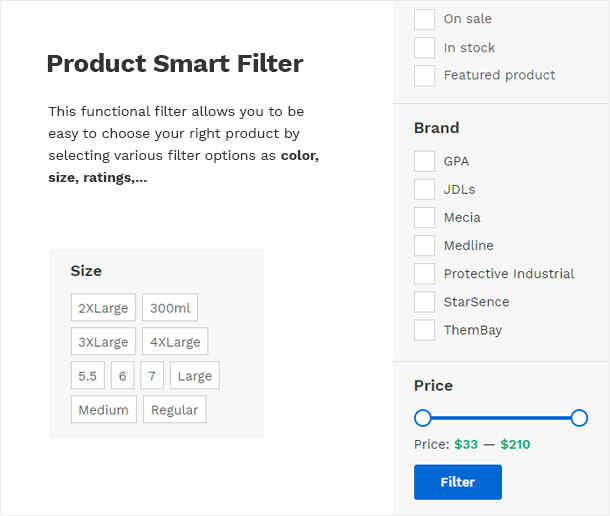Pick the Medium size option
The width and height of the screenshot is (610, 516).
[x=103, y=410]
